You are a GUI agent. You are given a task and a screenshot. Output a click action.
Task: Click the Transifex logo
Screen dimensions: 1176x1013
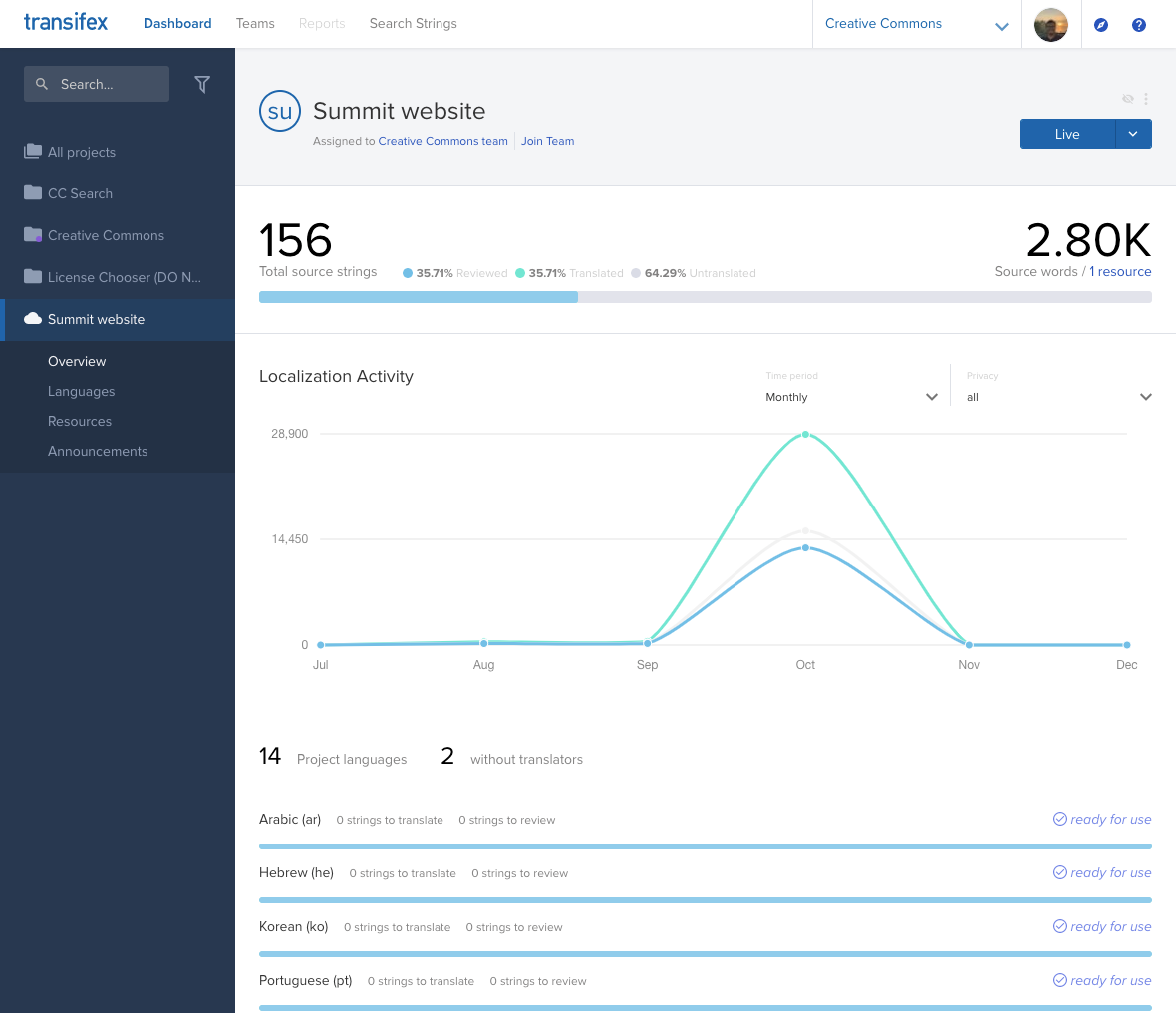pos(66,22)
